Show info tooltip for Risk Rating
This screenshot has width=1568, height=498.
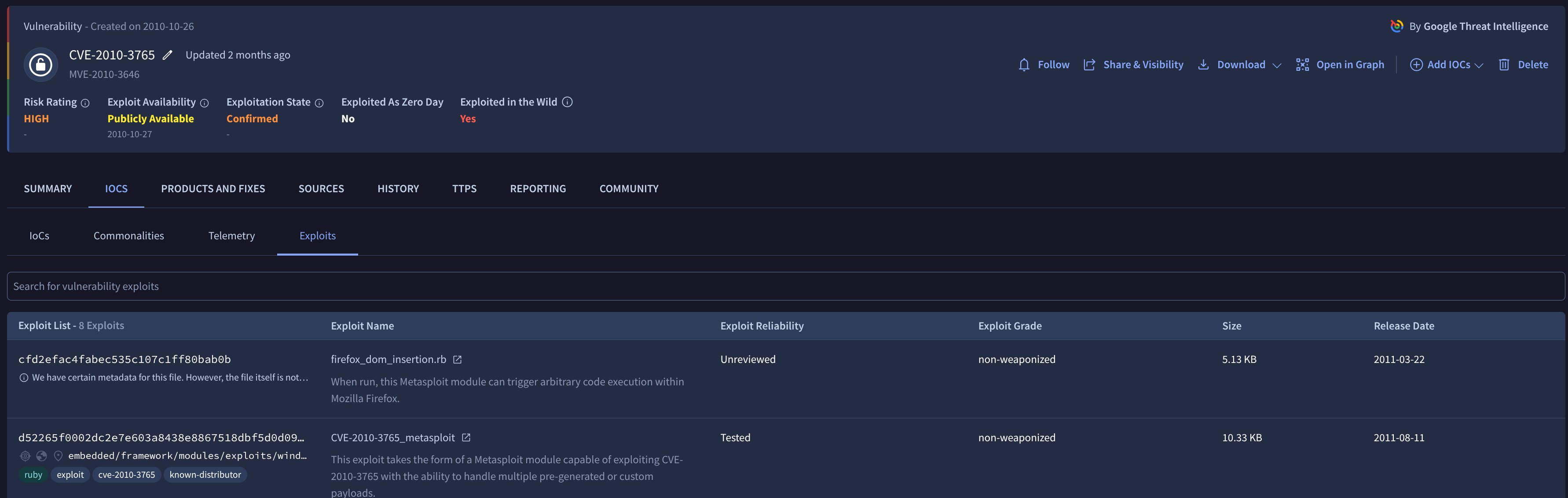(85, 103)
